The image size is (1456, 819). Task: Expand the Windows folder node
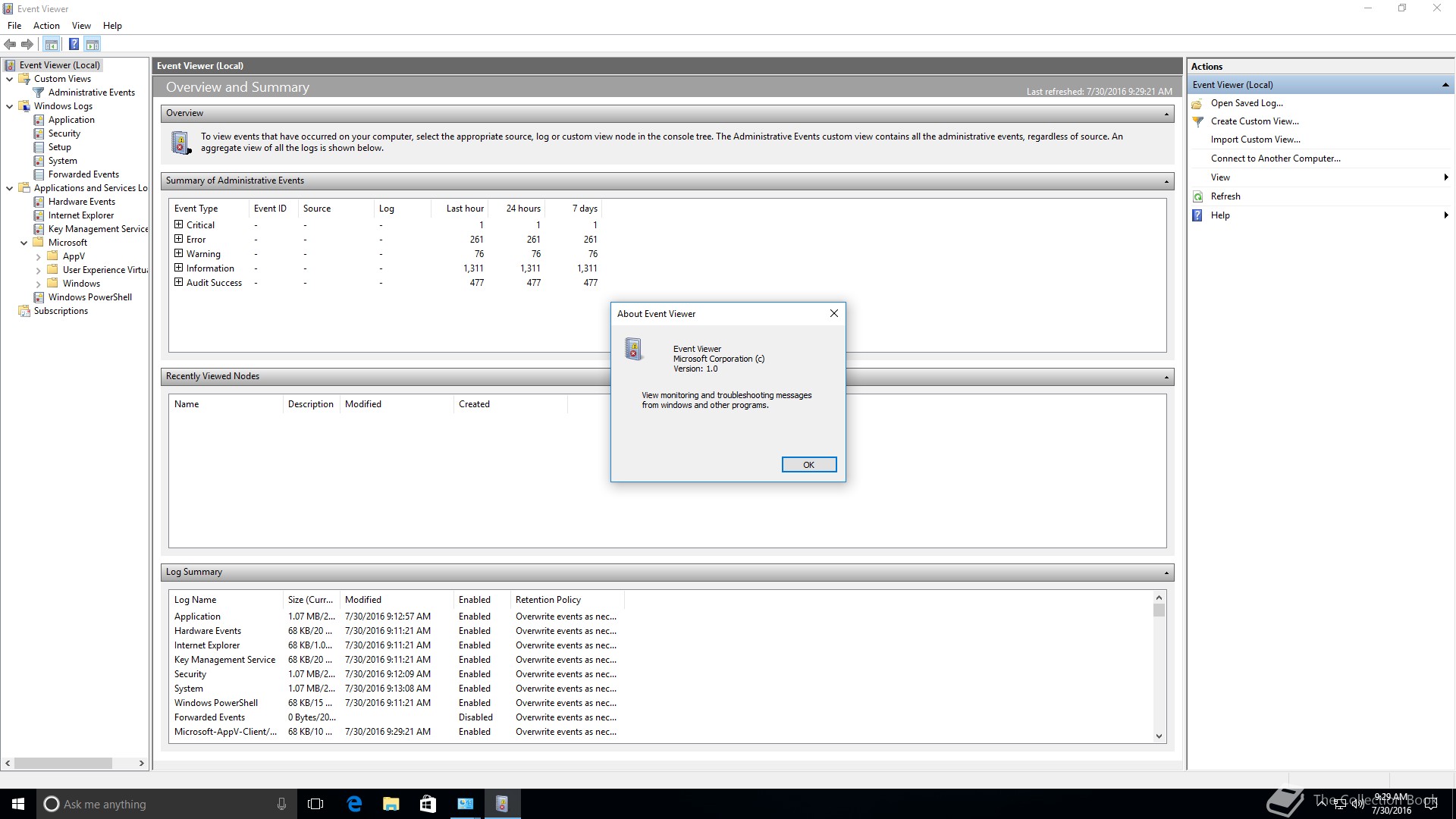tap(38, 284)
